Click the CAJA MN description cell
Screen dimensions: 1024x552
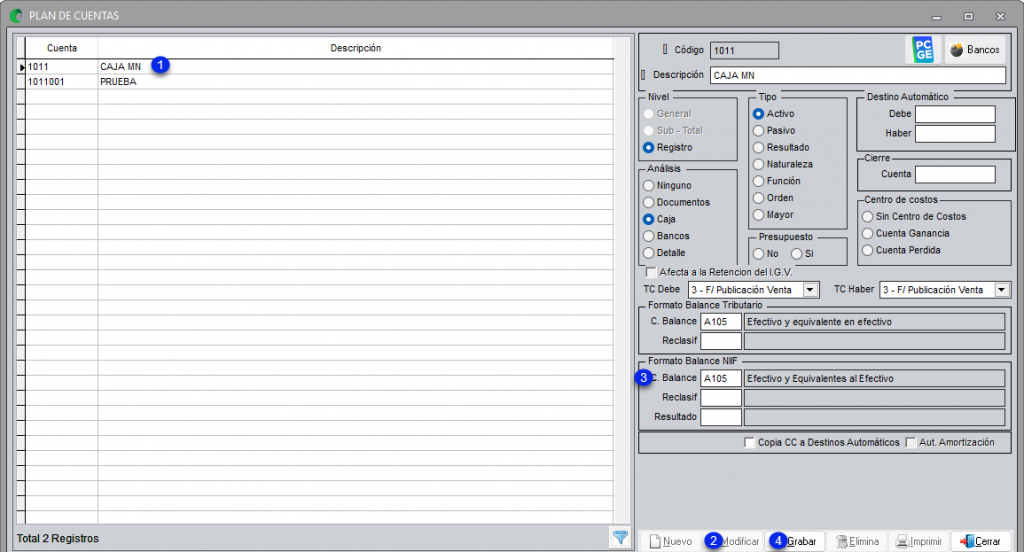click(x=355, y=67)
